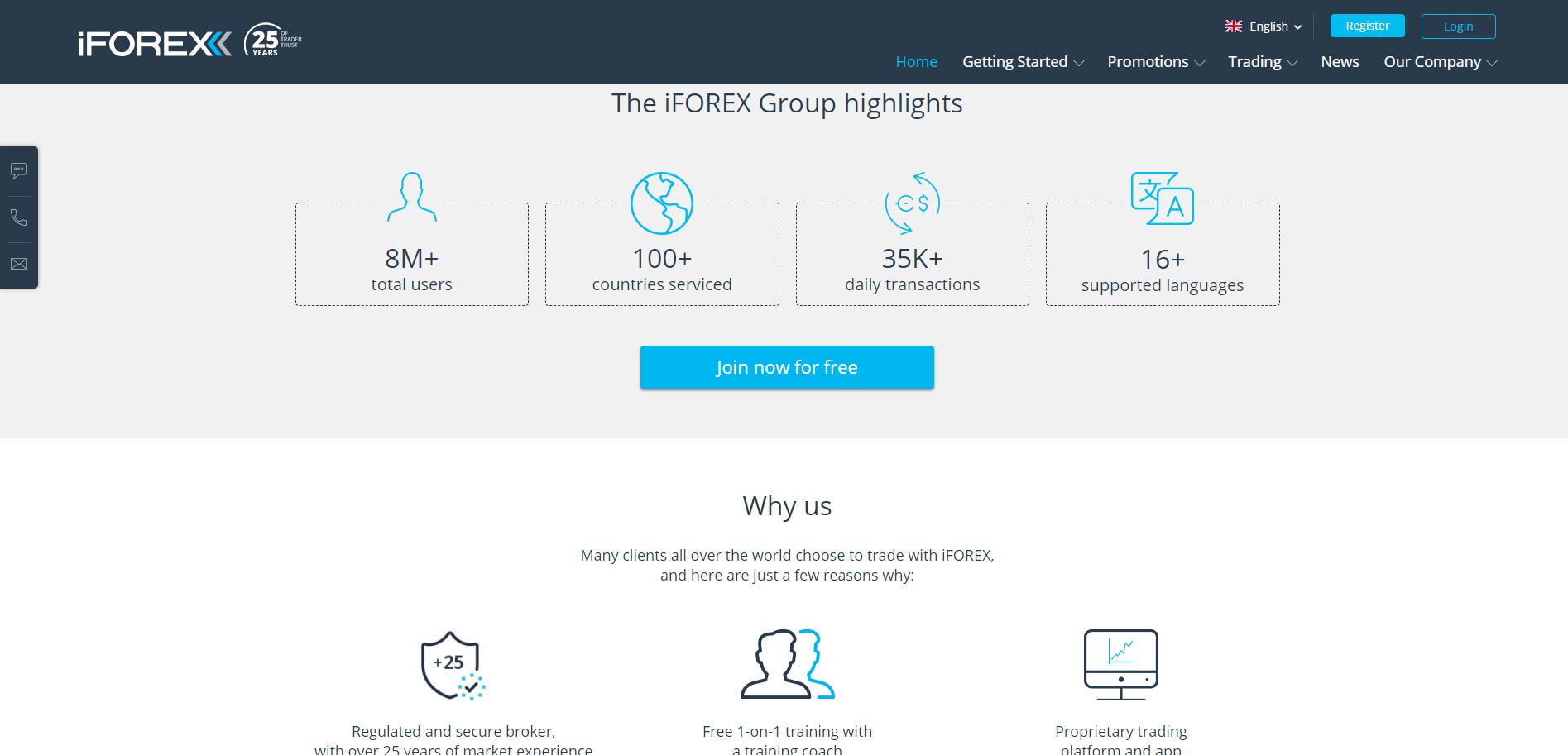1568x755 pixels.
Task: Open the English language dropdown
Action: [x=1264, y=26]
